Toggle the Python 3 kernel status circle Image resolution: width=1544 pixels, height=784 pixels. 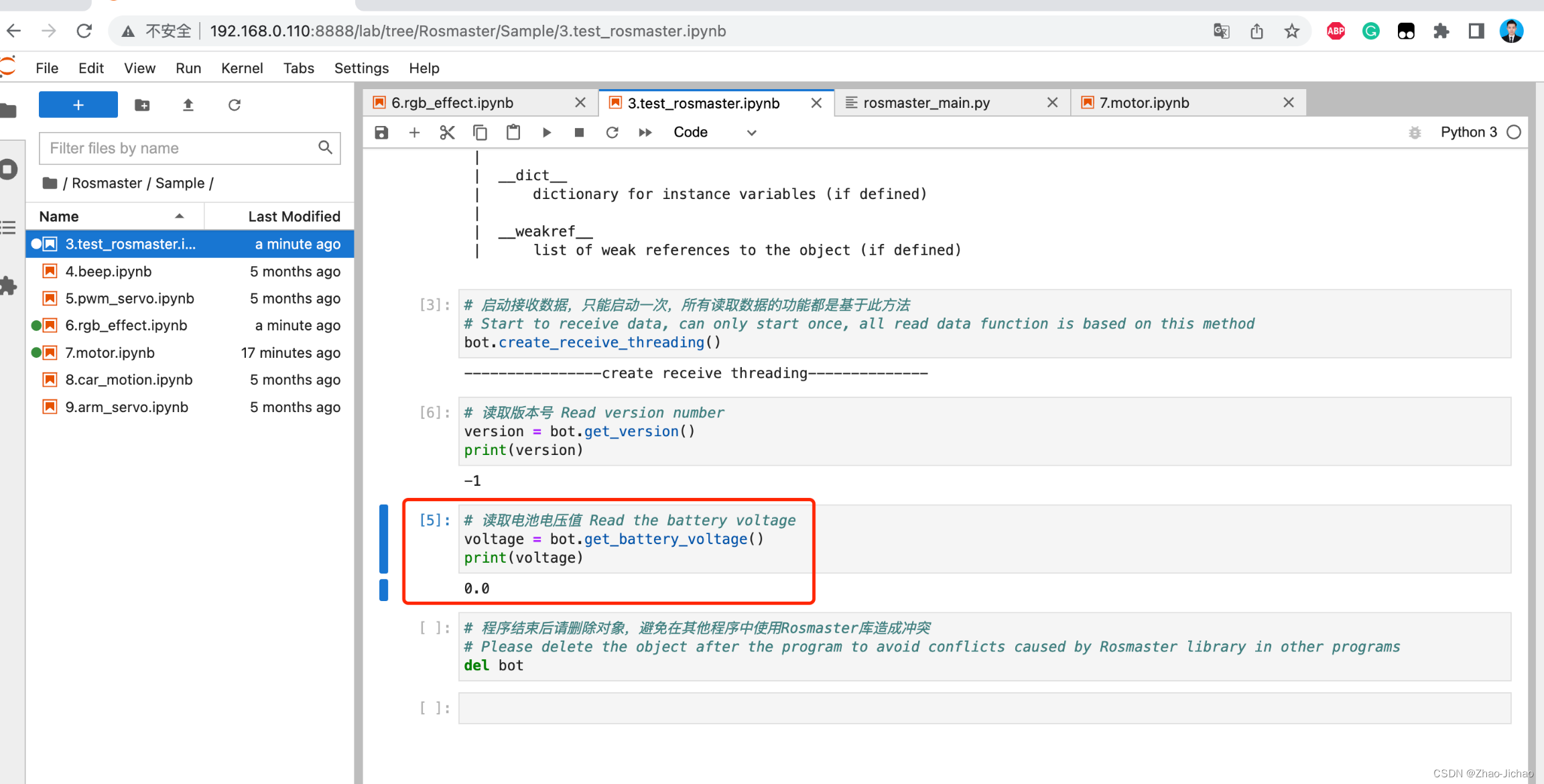coord(1514,133)
